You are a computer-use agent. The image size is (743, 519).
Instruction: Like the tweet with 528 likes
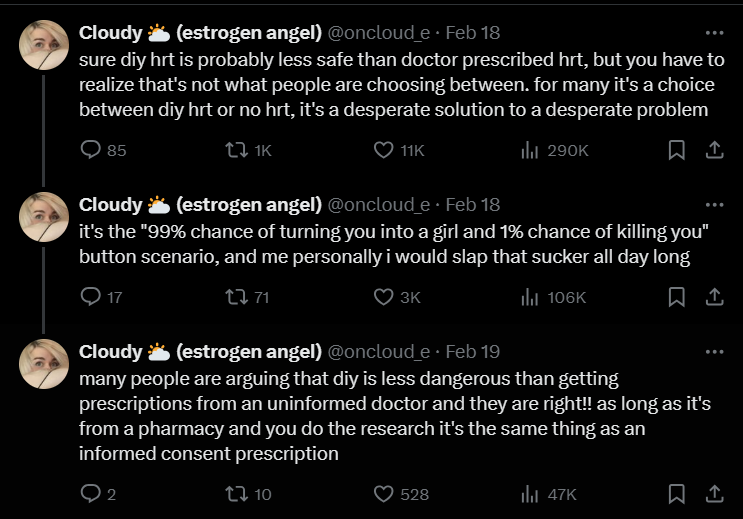[x=384, y=494]
